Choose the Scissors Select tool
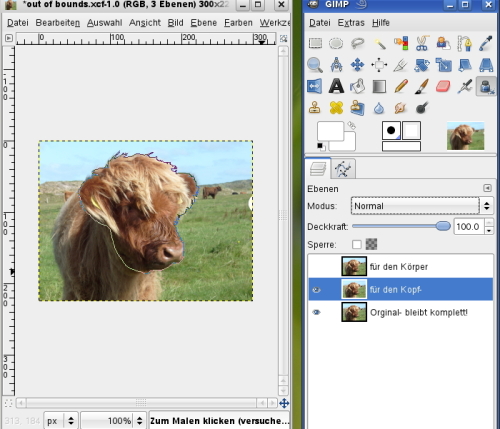Viewport: 500px width, 429px height. (x=422, y=43)
